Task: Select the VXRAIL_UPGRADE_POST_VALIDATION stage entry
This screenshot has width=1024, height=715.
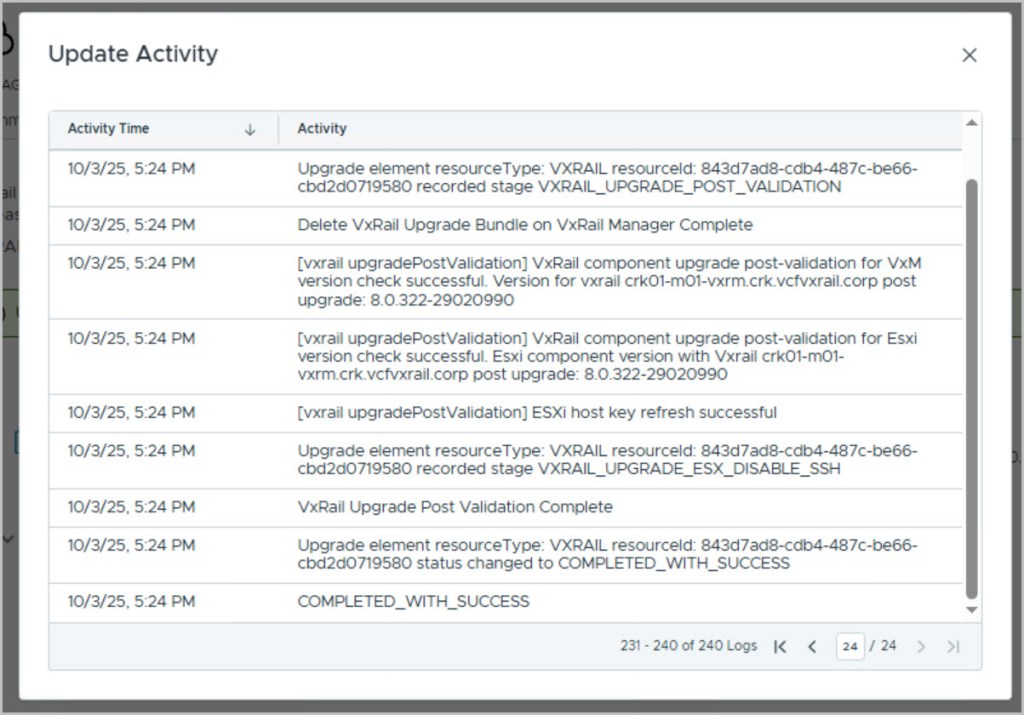Action: point(505,178)
